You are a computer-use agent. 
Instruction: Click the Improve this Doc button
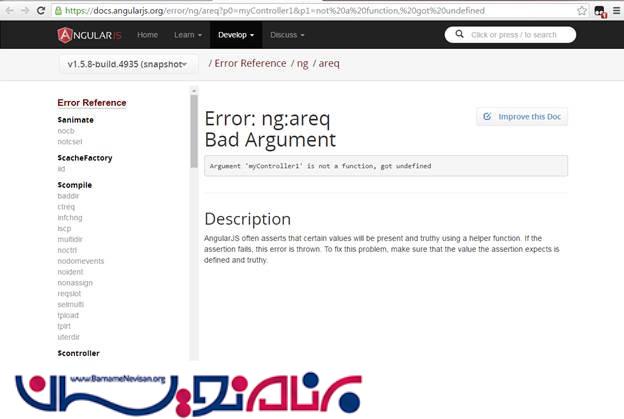(x=522, y=117)
